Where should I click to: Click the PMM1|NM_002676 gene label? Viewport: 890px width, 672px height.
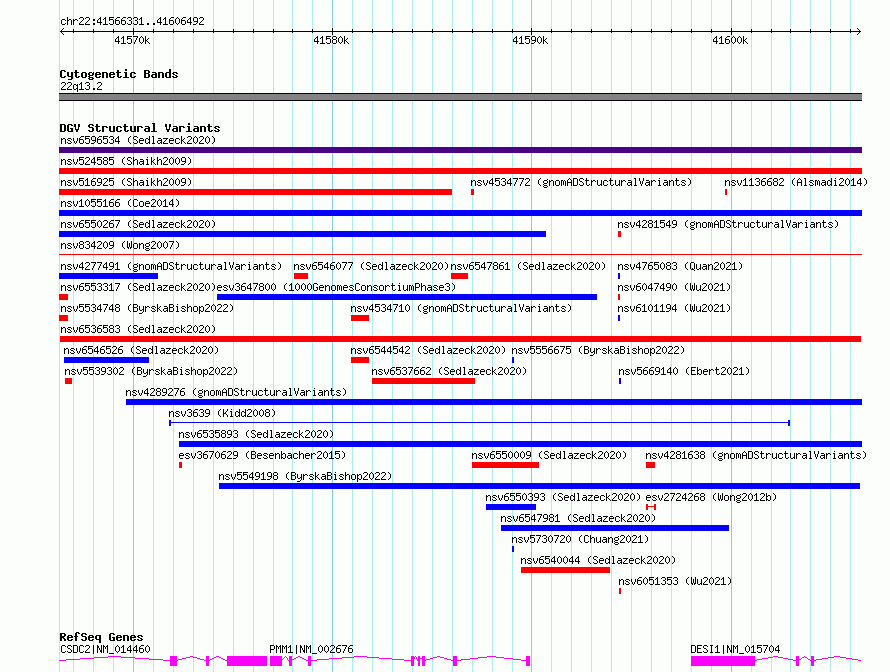[311, 649]
